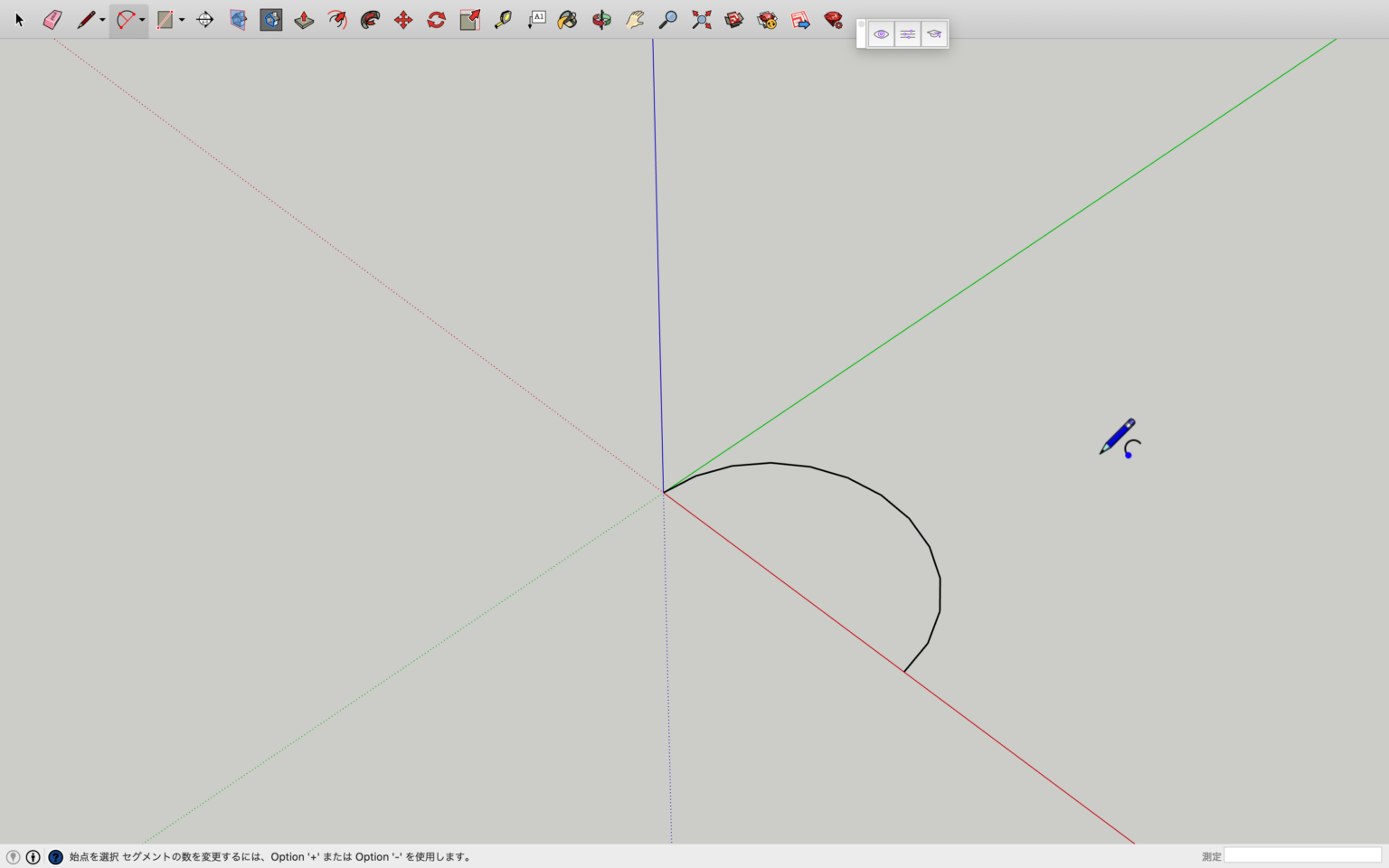This screenshot has width=1389, height=868.
Task: Activate the Orbit tool
Action: (601, 20)
